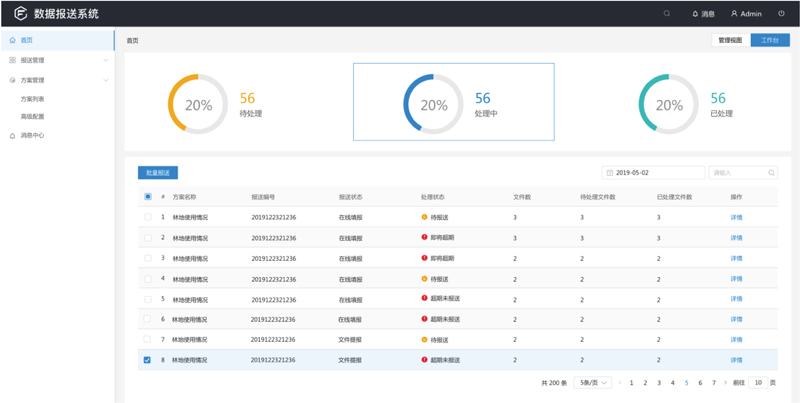Check the row 4 checkbox
The height and width of the screenshot is (403, 800).
(x=147, y=279)
